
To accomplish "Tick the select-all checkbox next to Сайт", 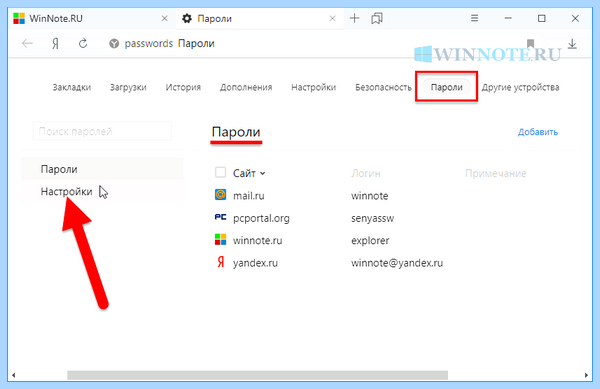I will click(x=220, y=173).
